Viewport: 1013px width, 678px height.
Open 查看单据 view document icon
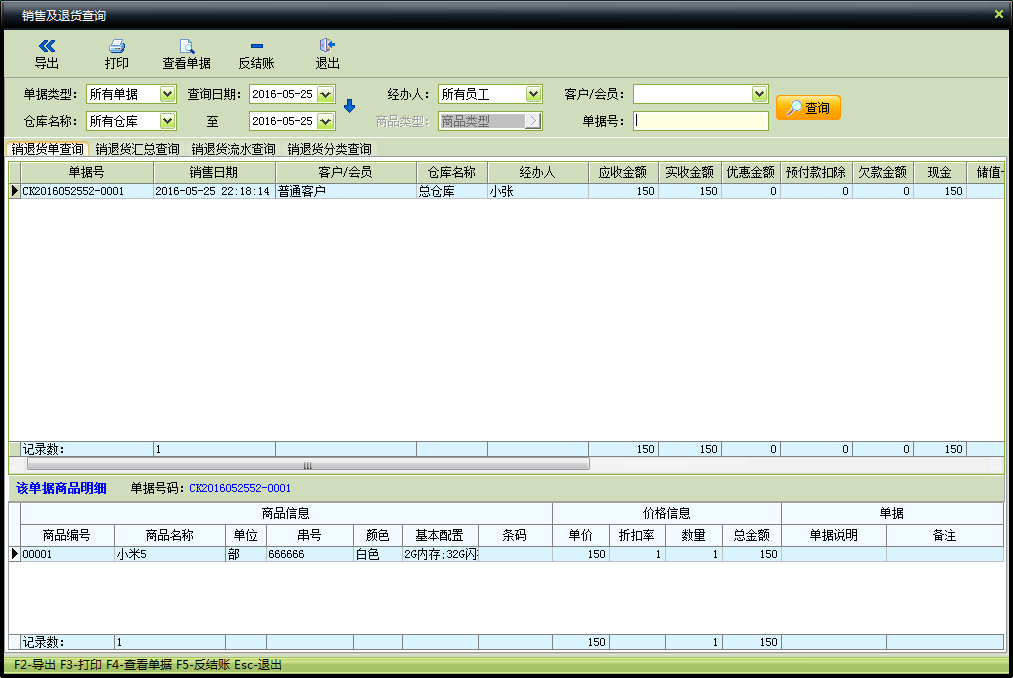coord(186,46)
